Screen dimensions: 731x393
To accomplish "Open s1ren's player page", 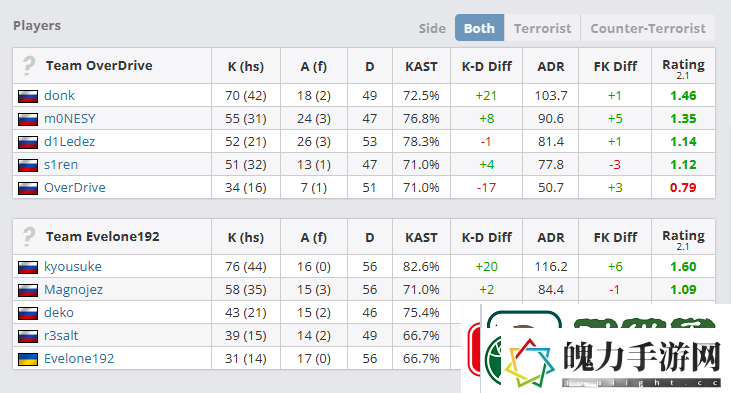I will tap(61, 165).
